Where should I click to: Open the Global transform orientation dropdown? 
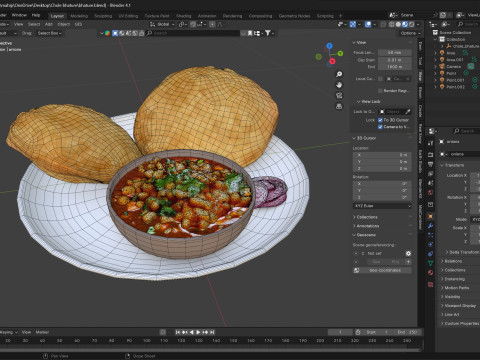coord(162,24)
